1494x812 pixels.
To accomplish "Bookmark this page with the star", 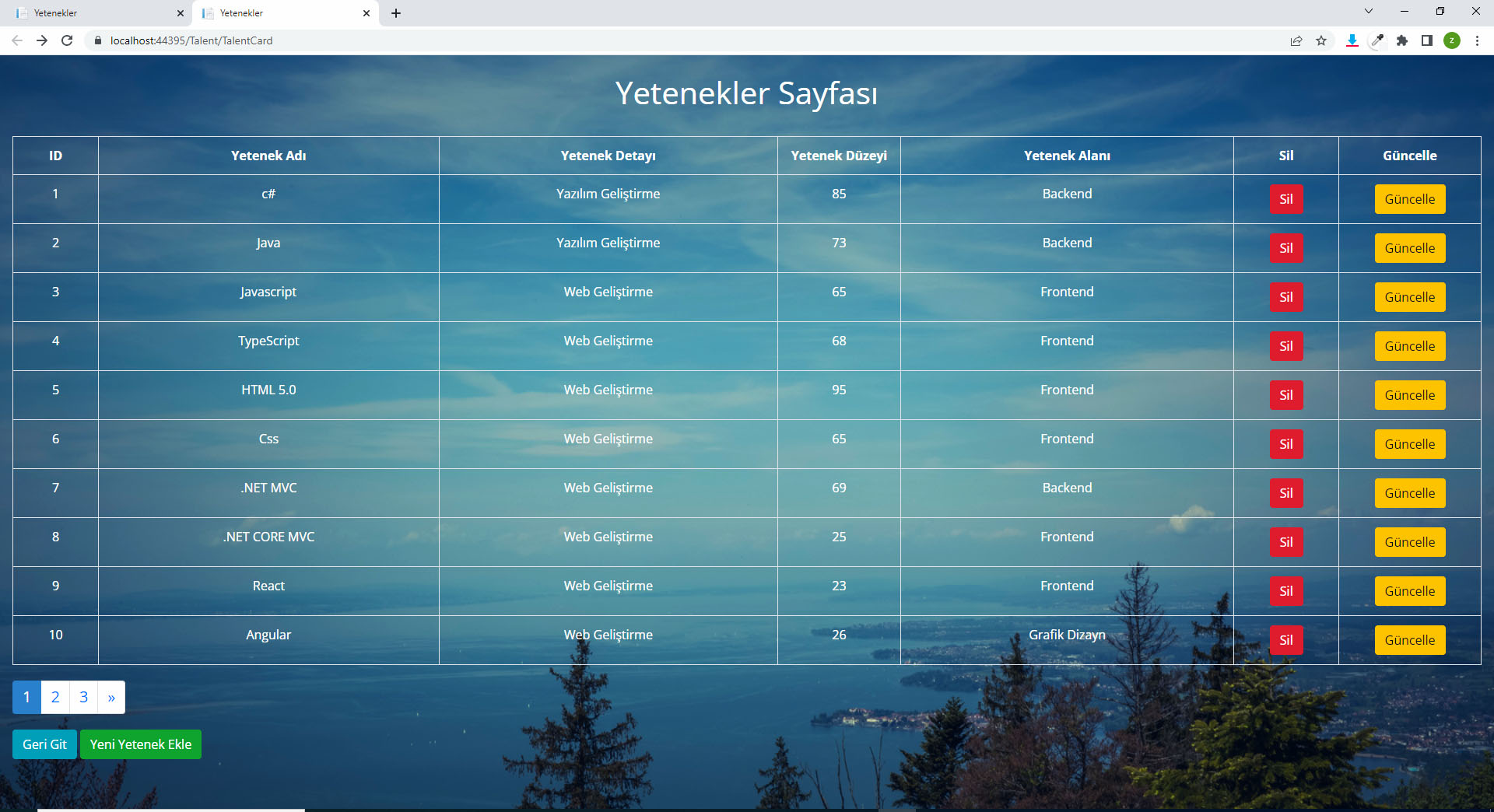I will [x=1321, y=40].
